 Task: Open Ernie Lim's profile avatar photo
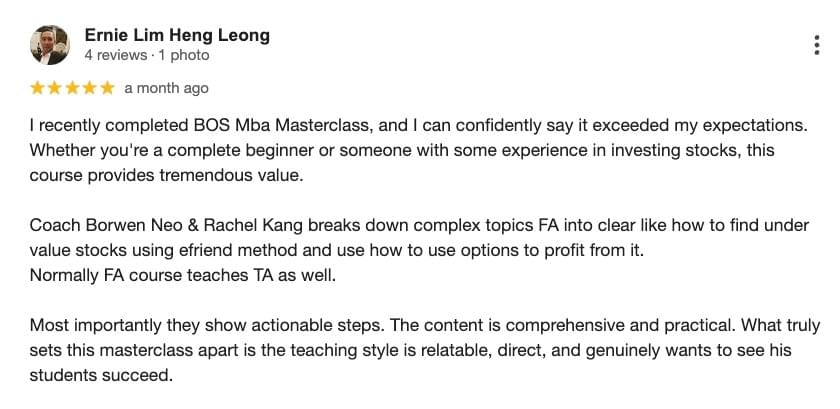(x=49, y=45)
